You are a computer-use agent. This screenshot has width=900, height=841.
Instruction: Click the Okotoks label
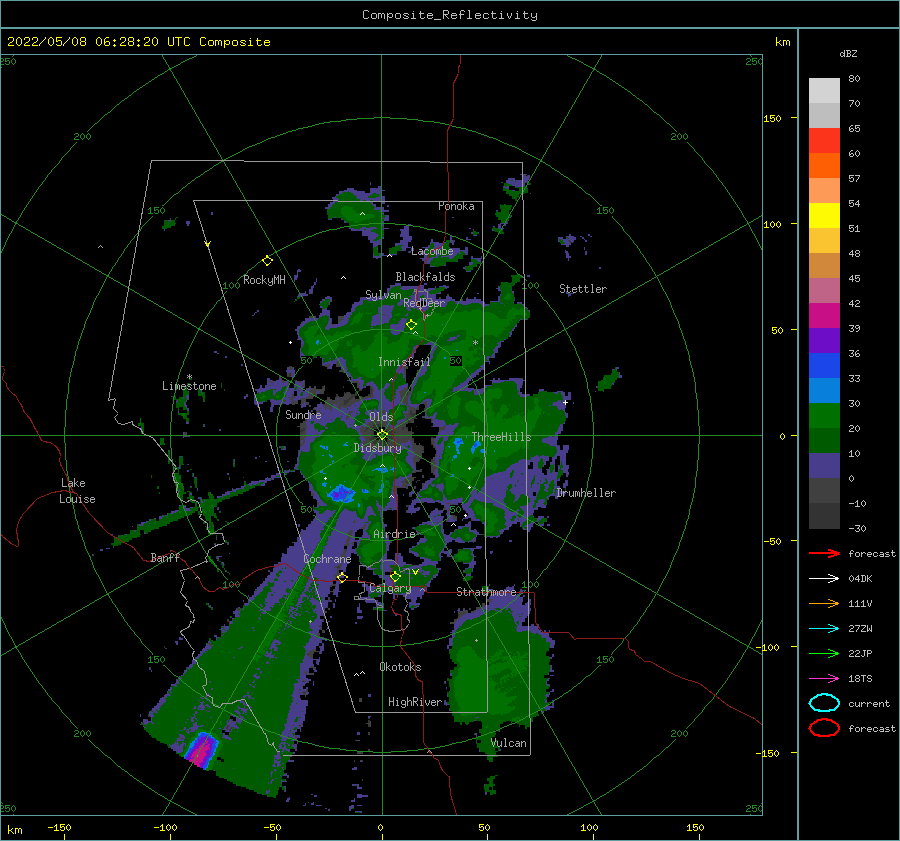[400, 667]
